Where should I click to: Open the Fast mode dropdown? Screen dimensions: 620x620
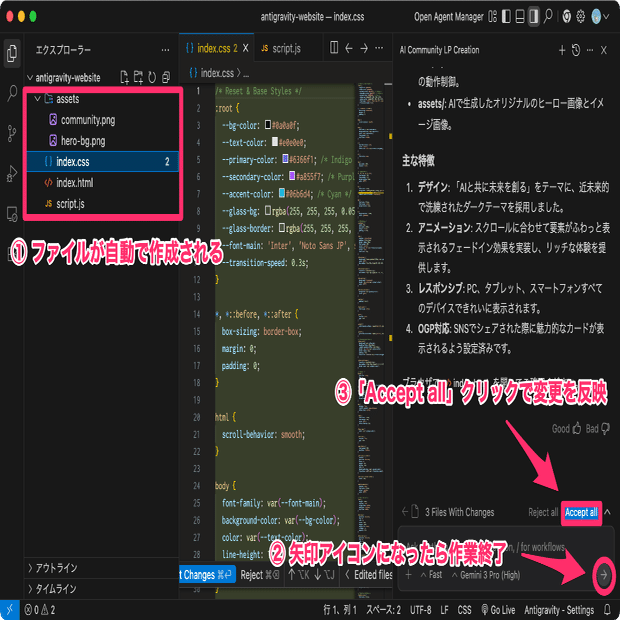[431, 575]
